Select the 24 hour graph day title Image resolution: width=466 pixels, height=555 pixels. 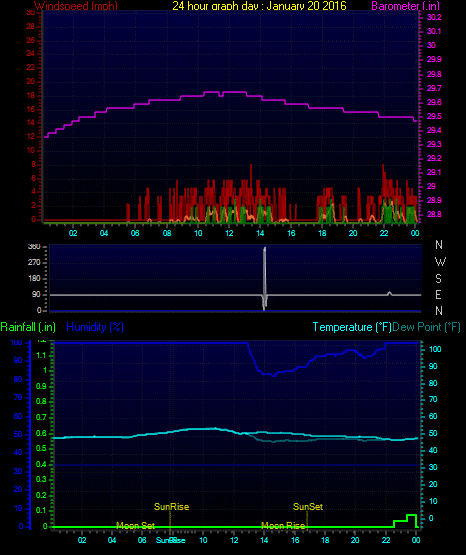click(259, 6)
